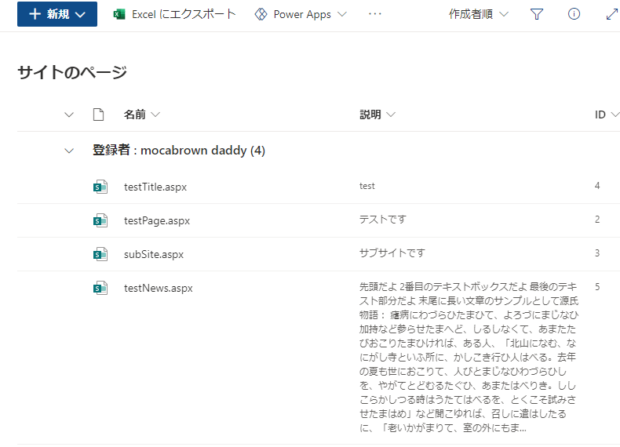Click ID value 3 of subSite row
The height and width of the screenshot is (447, 620).
tap(597, 253)
